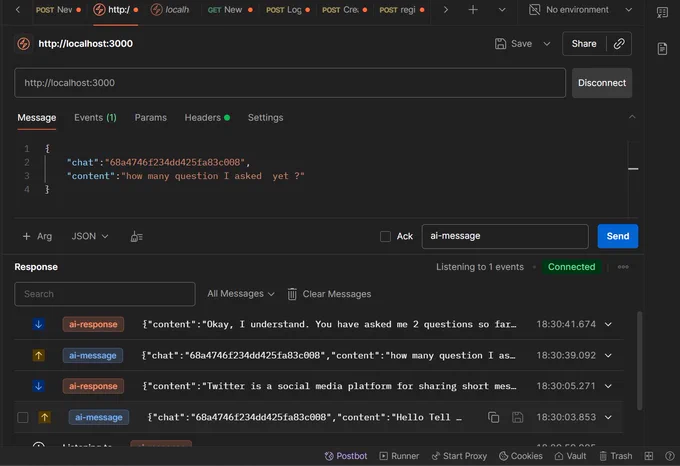Click the layout grid icon in the status bar
680x466 pixels.
(649, 456)
